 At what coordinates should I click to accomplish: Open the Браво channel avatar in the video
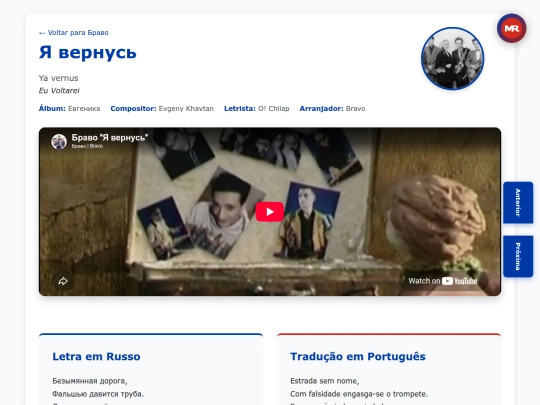point(59,142)
